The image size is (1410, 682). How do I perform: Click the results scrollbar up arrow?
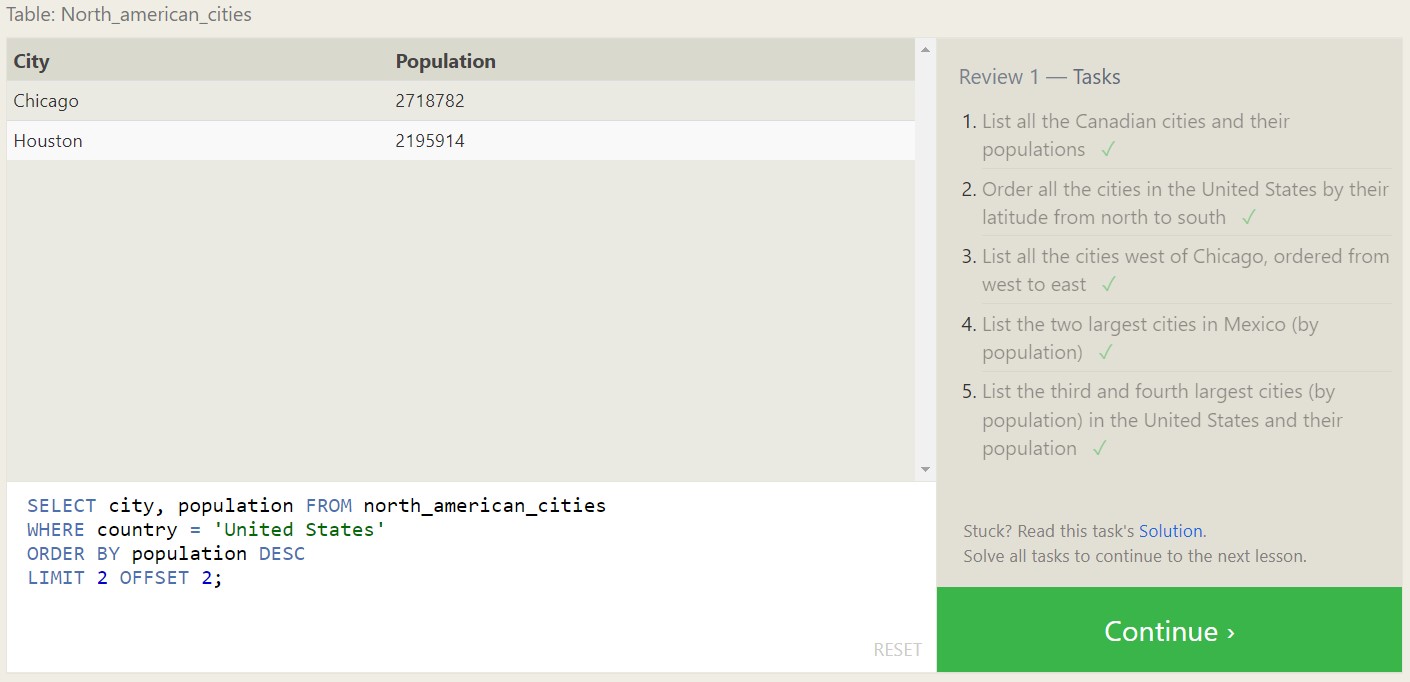coord(925,49)
